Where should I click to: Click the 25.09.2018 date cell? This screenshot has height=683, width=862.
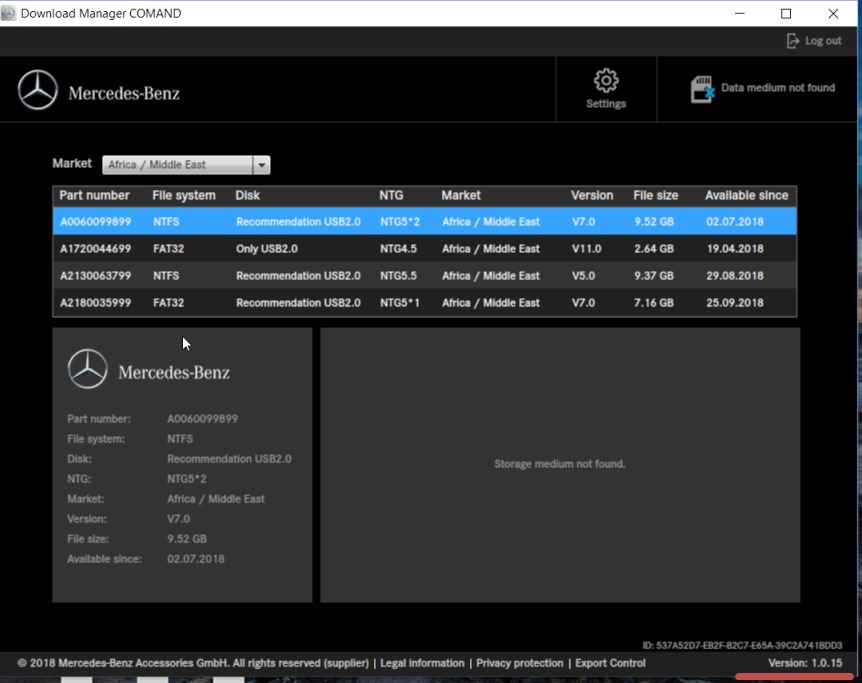pyautogui.click(x=734, y=302)
